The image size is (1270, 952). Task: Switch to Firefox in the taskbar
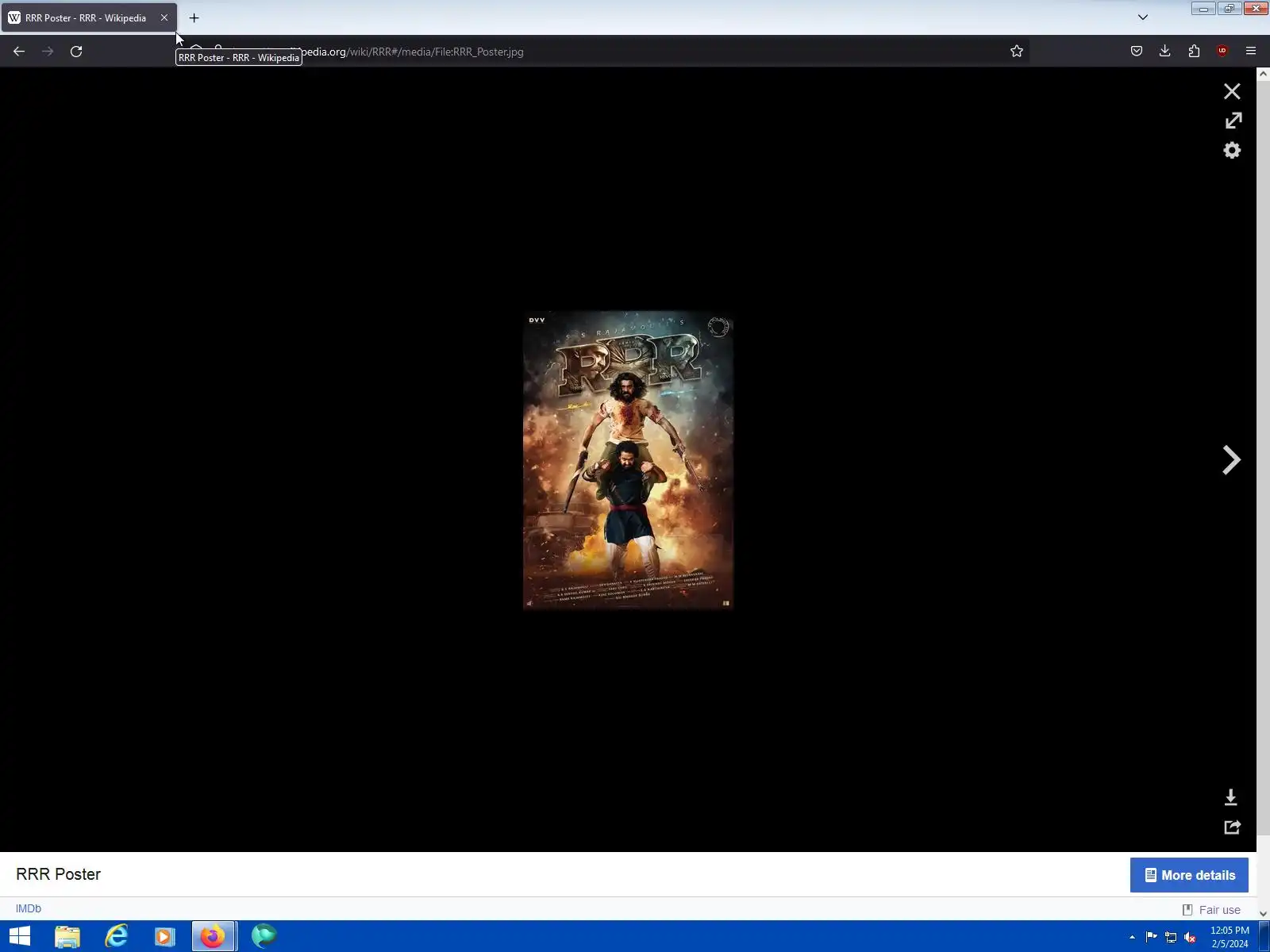coord(214,936)
